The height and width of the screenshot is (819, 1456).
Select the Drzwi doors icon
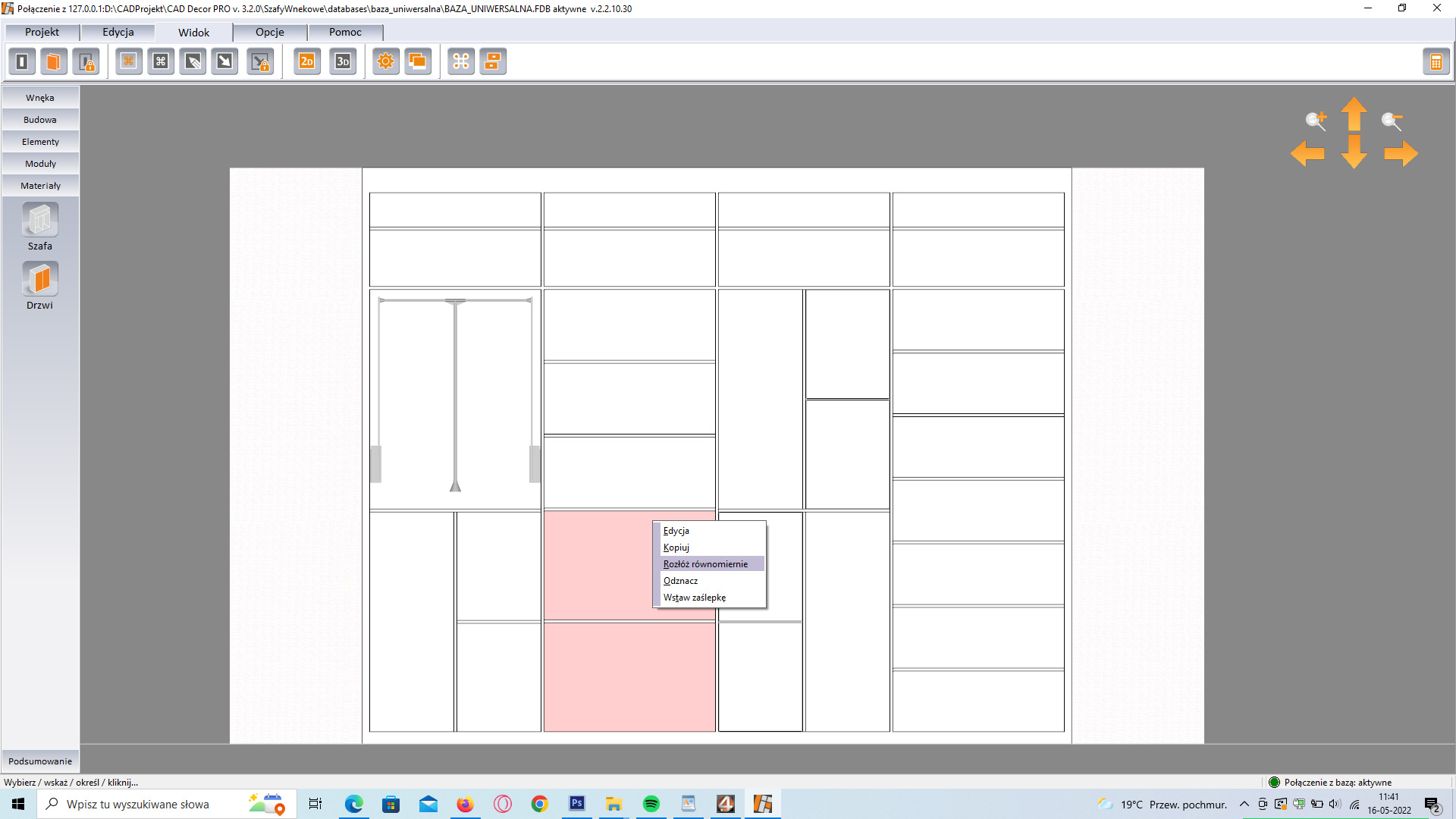40,280
